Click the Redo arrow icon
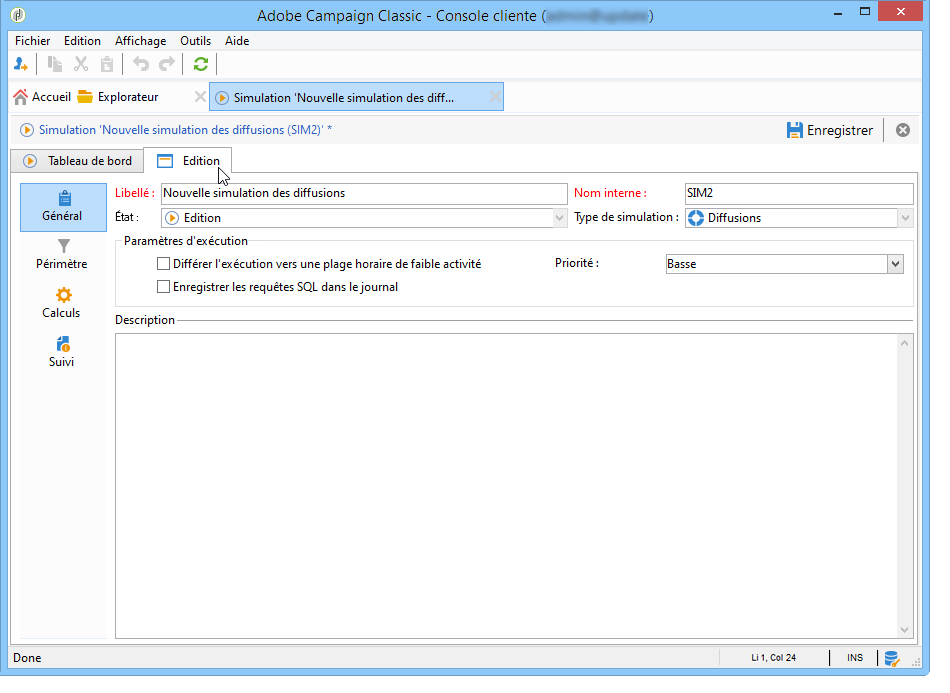 167,64
